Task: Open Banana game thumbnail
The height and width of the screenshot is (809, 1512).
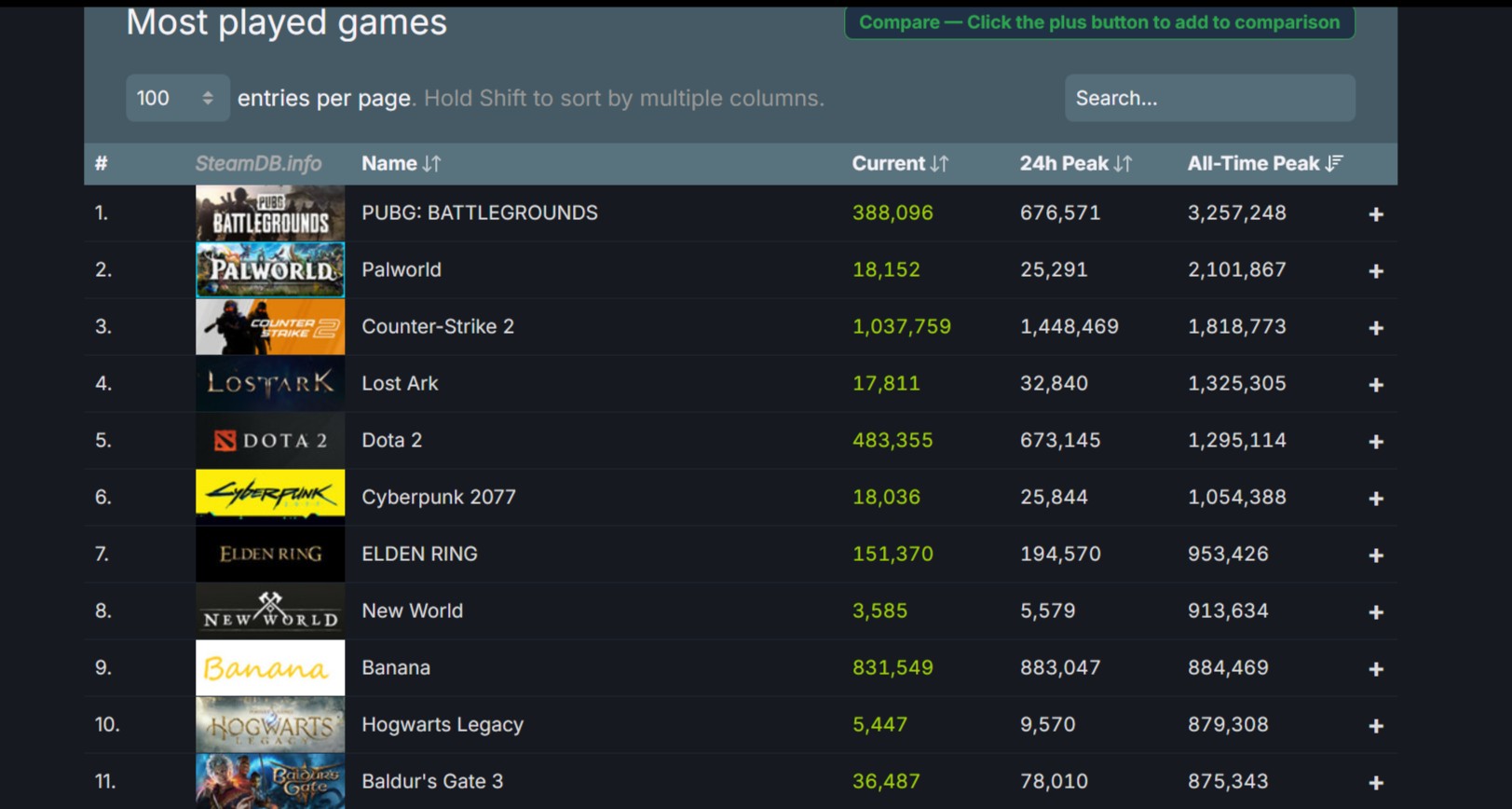Action: pyautogui.click(x=270, y=668)
